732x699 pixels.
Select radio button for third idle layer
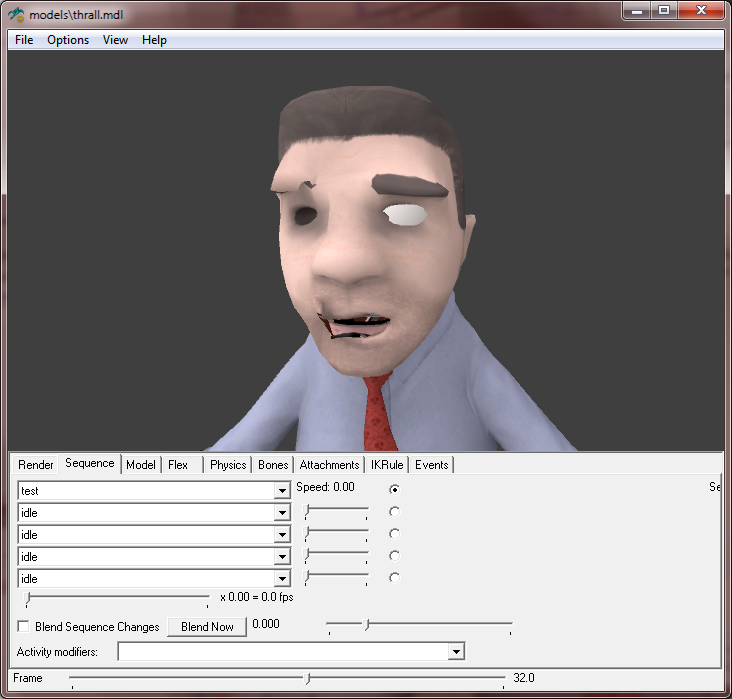394,556
